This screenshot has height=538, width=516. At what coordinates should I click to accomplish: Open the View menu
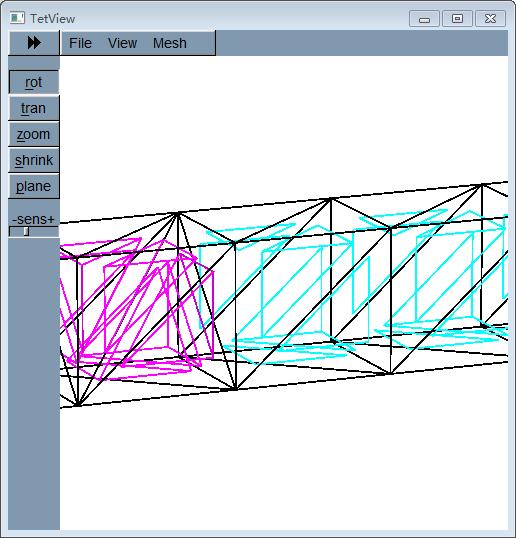point(122,43)
